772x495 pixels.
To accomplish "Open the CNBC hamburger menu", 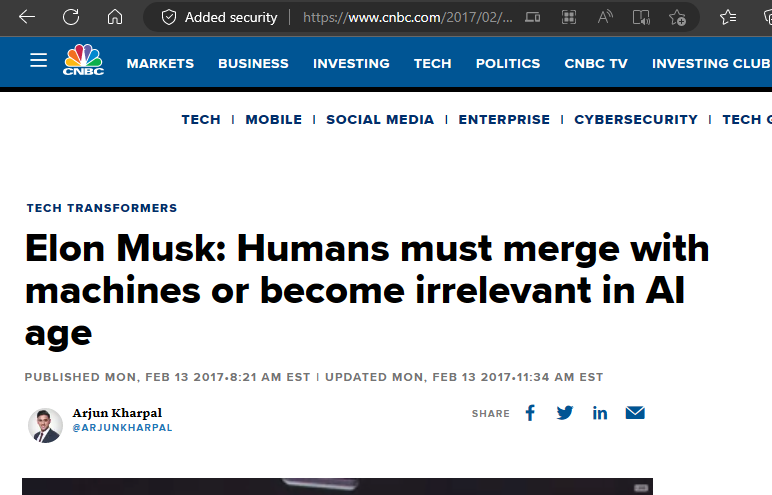I will point(38,61).
